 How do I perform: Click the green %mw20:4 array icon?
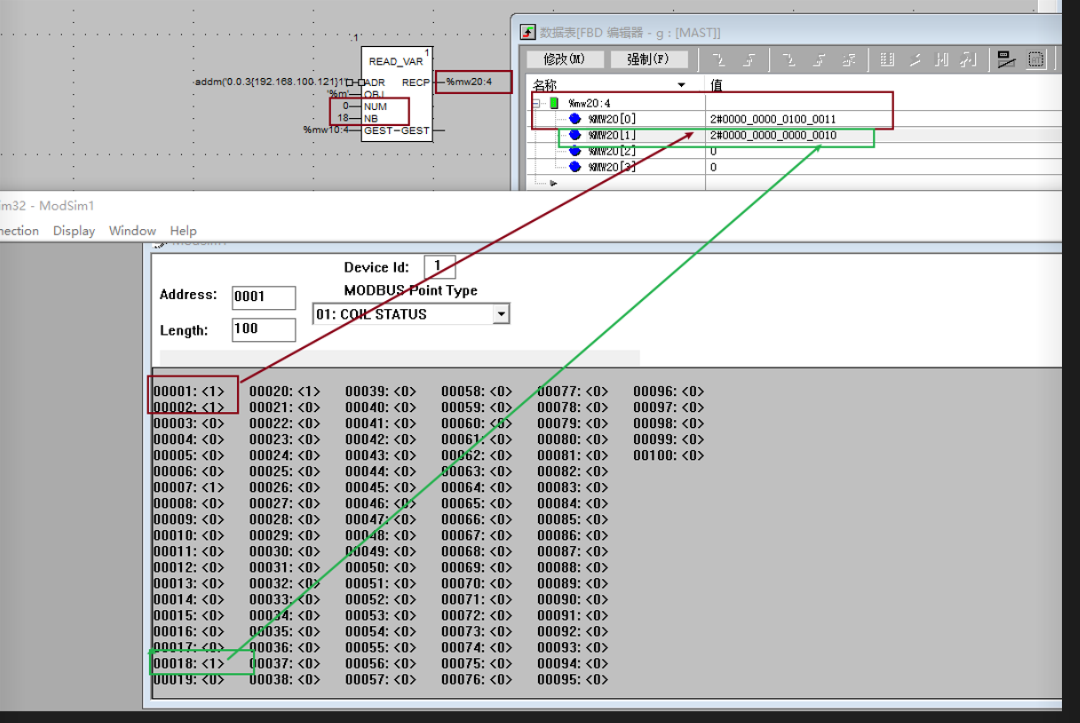[x=554, y=103]
